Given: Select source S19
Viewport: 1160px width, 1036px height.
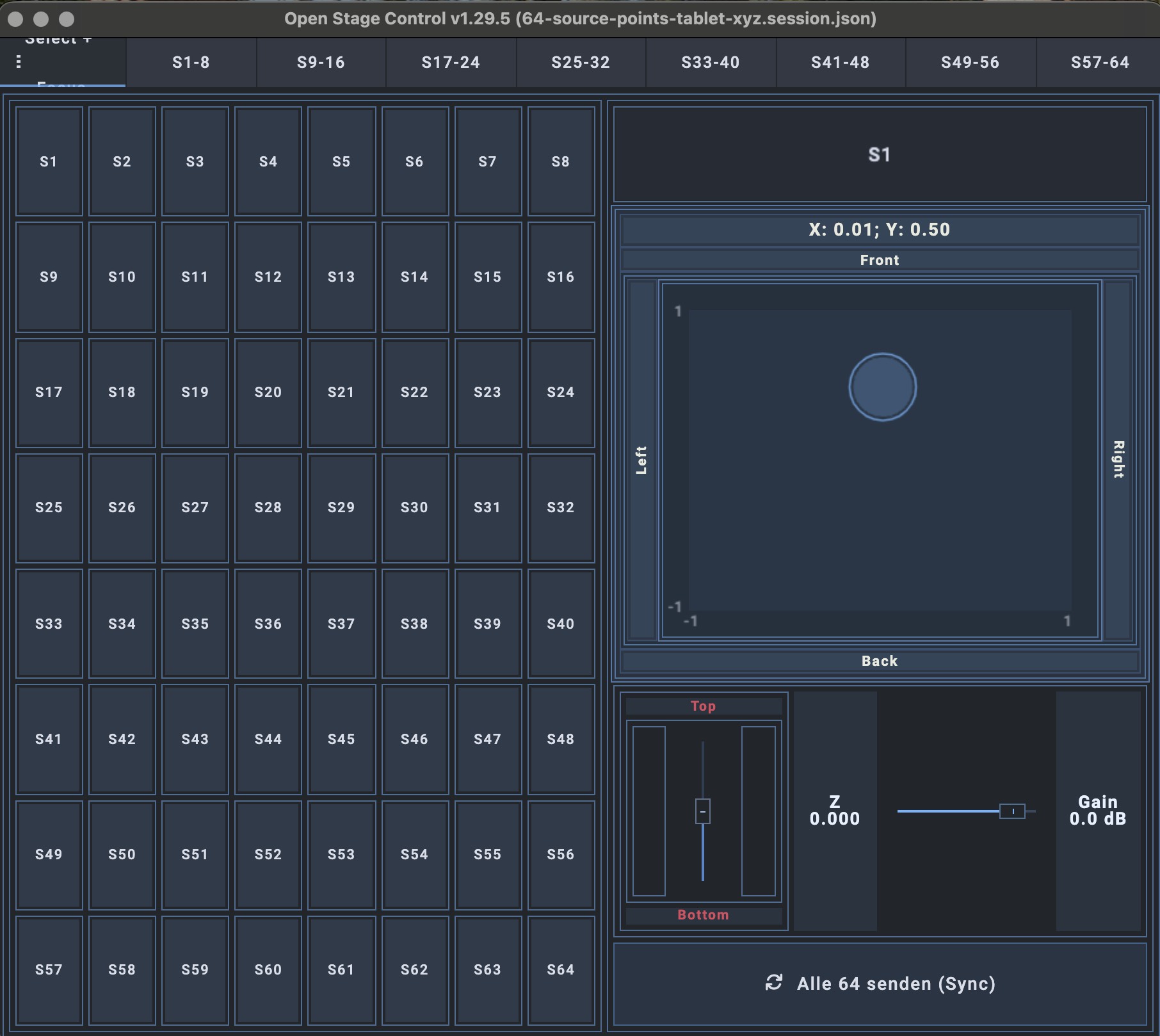Looking at the screenshot, I should point(195,392).
